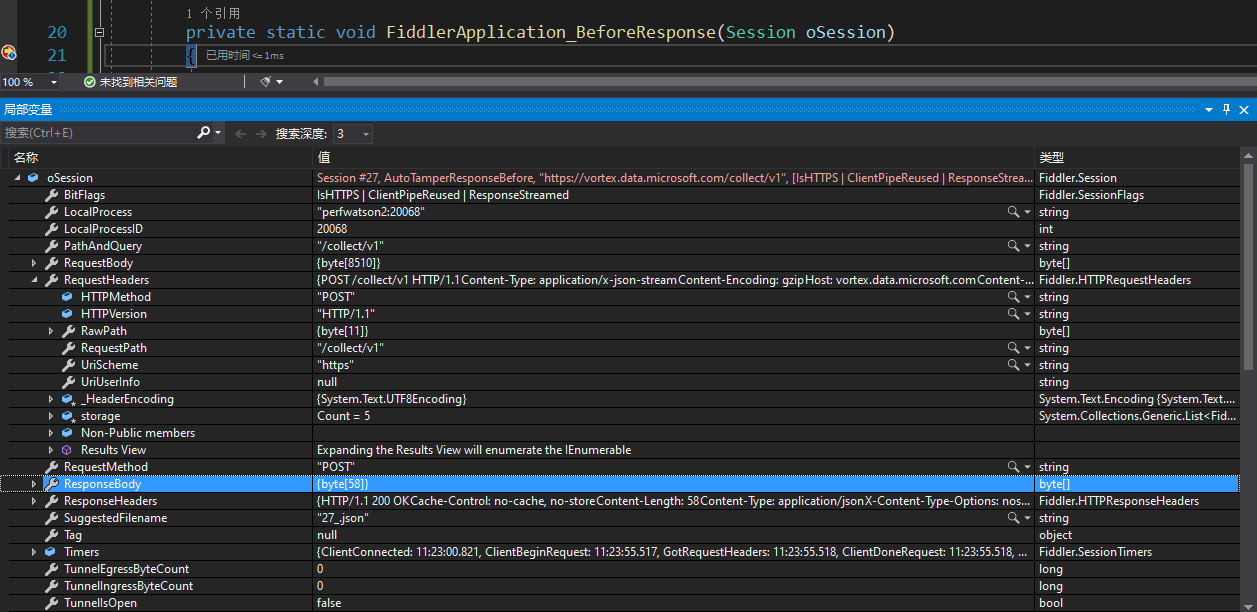Click the locals search input field
Viewport: 1257px width, 612px height.
[x=95, y=133]
